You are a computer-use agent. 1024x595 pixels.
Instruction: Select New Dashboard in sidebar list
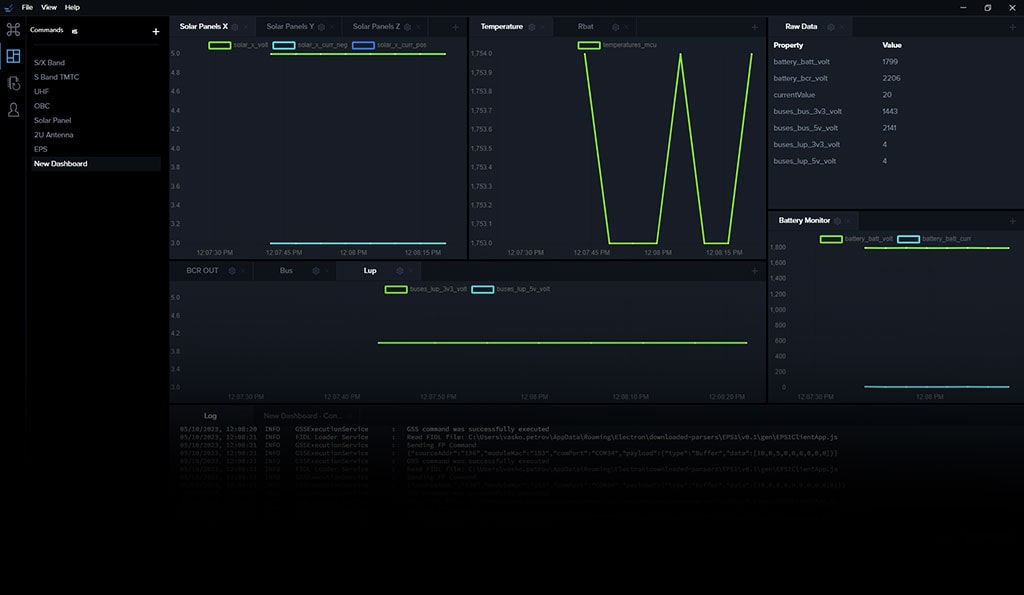click(x=96, y=164)
